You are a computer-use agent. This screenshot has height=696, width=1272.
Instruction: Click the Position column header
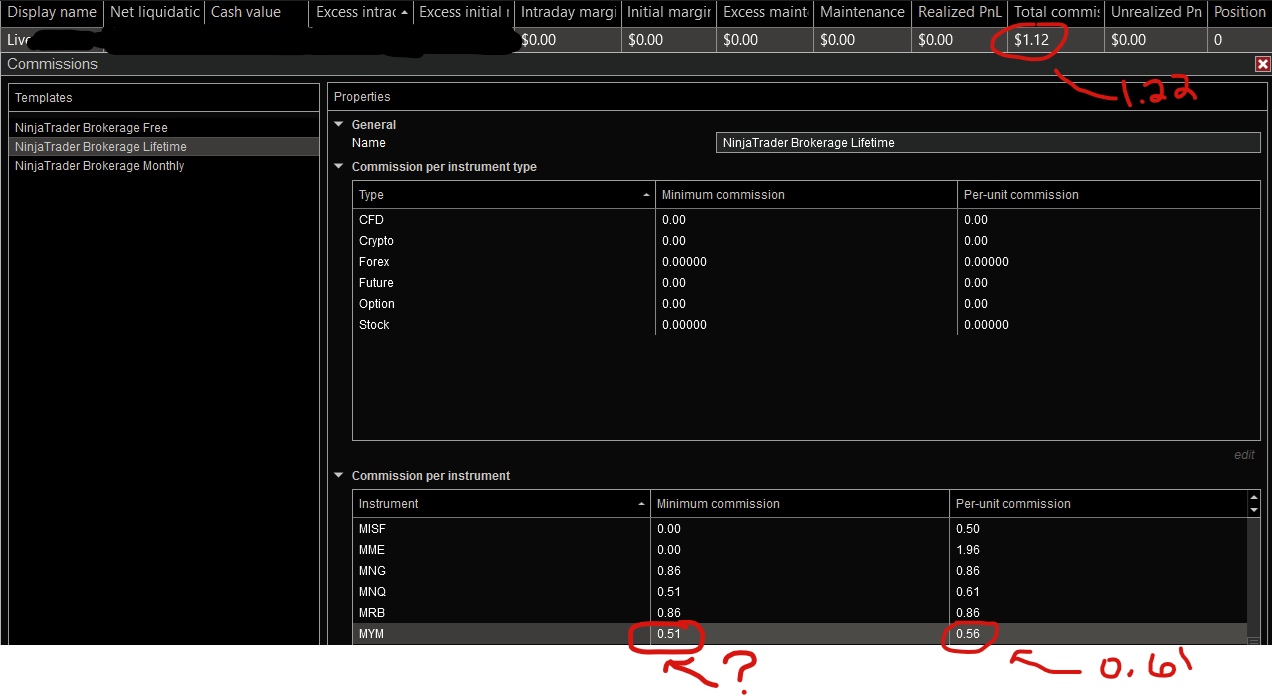[x=1239, y=13]
